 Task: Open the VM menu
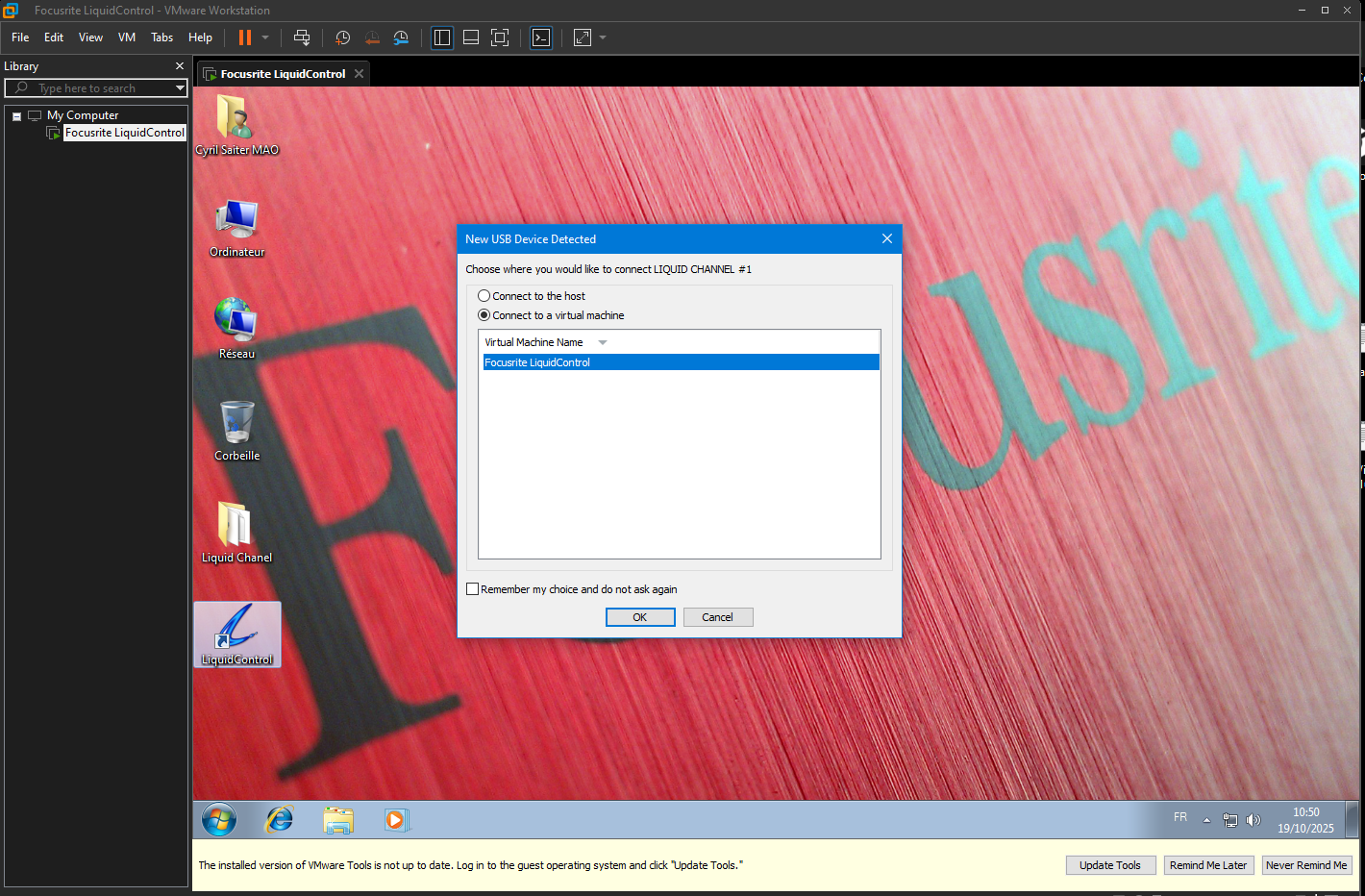127,37
